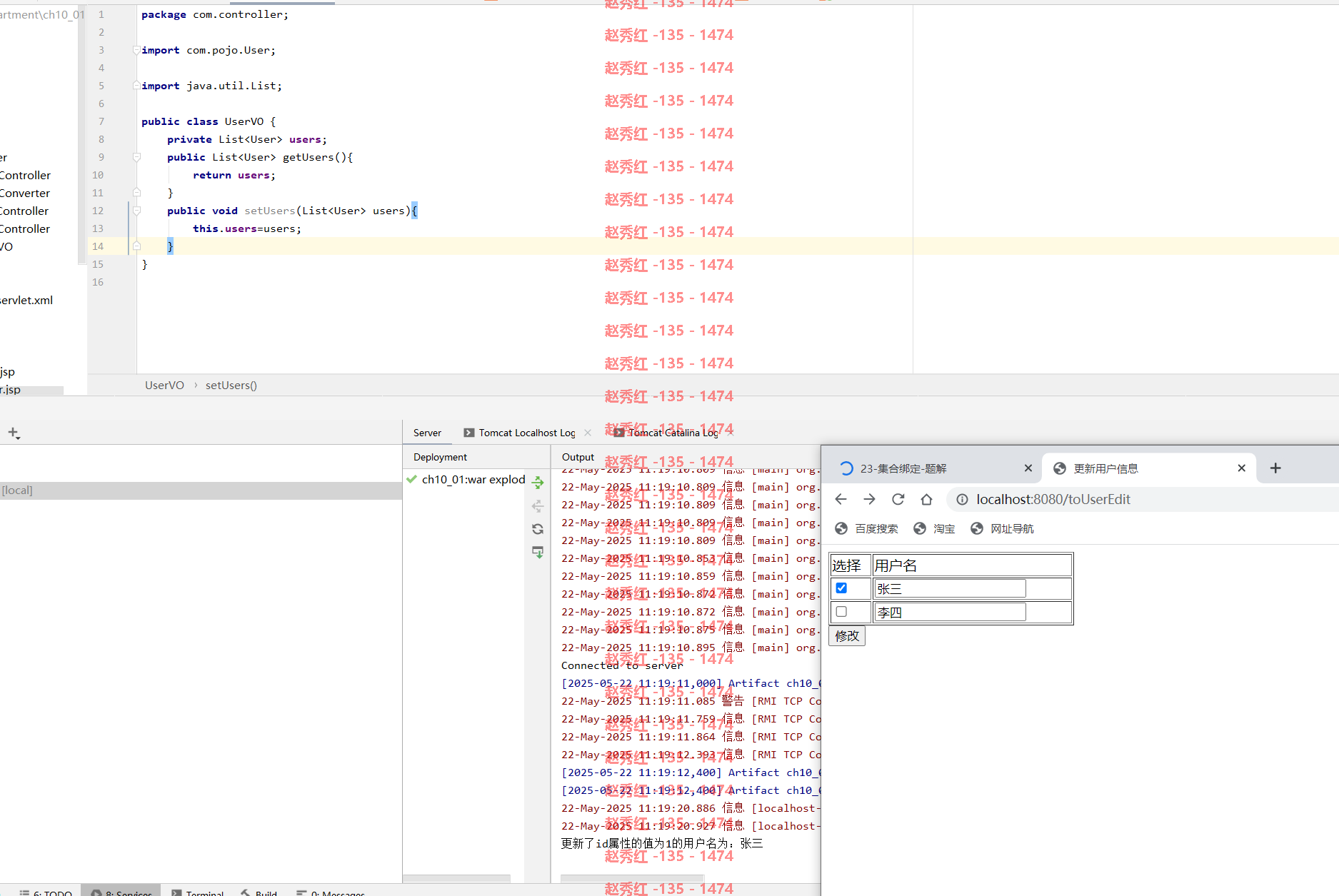Close the 更新用户信息 browser tab

point(1241,468)
